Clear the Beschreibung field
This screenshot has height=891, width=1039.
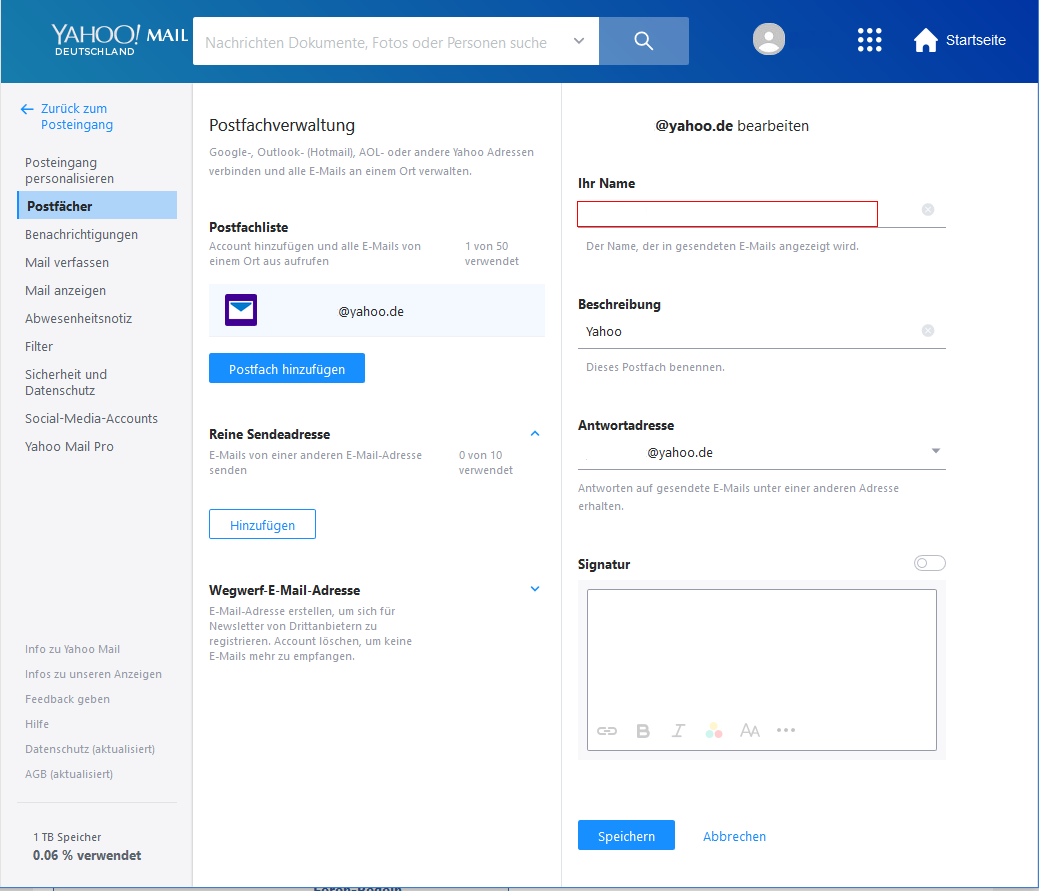coord(928,331)
